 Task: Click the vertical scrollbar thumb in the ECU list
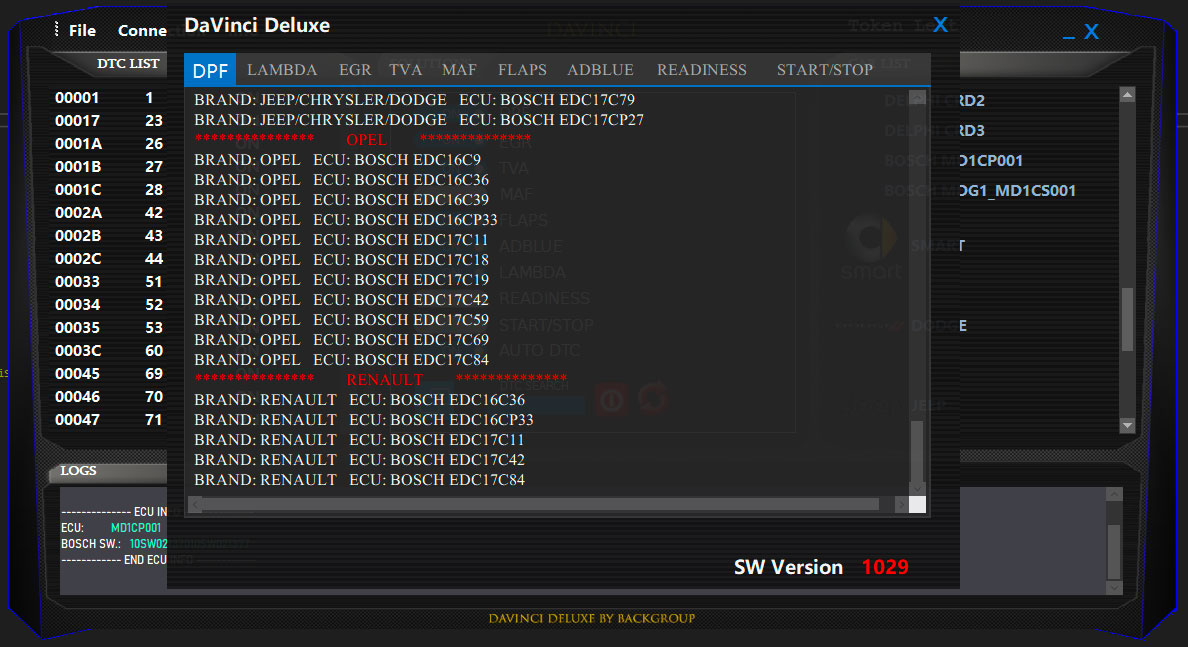pos(917,451)
